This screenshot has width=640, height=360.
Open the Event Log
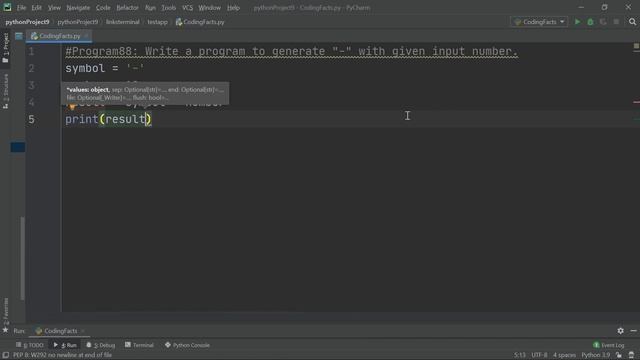click(609, 345)
